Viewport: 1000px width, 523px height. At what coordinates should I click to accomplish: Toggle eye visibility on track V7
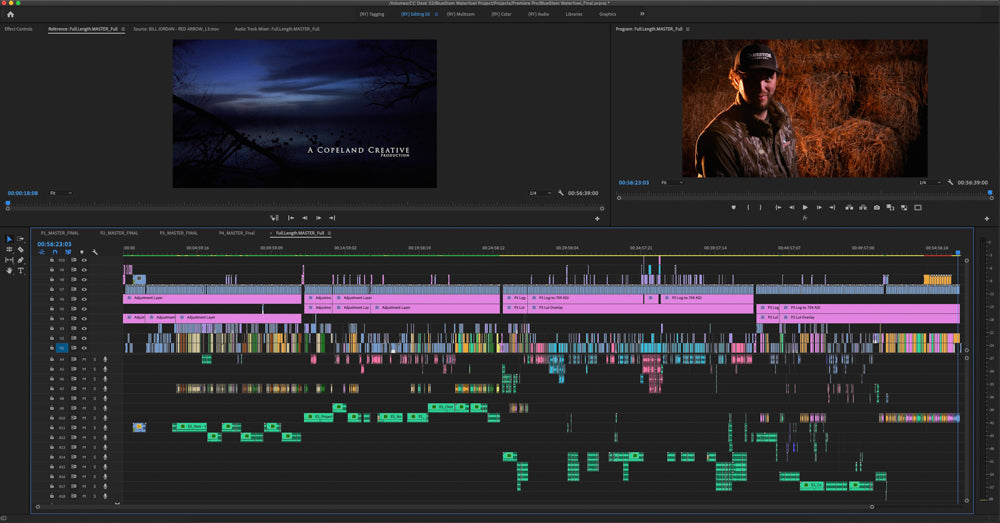coord(84,289)
